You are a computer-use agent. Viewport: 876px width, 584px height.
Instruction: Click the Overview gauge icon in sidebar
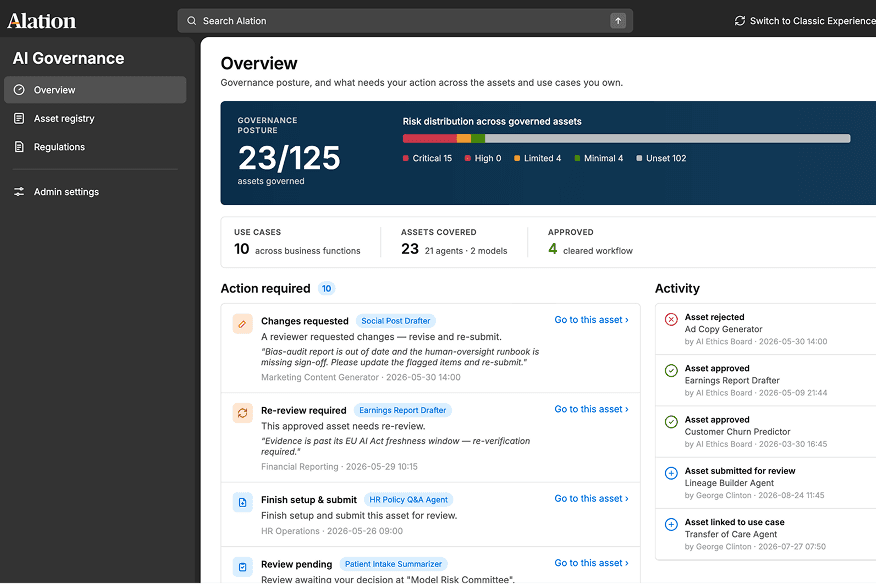tap(19, 90)
